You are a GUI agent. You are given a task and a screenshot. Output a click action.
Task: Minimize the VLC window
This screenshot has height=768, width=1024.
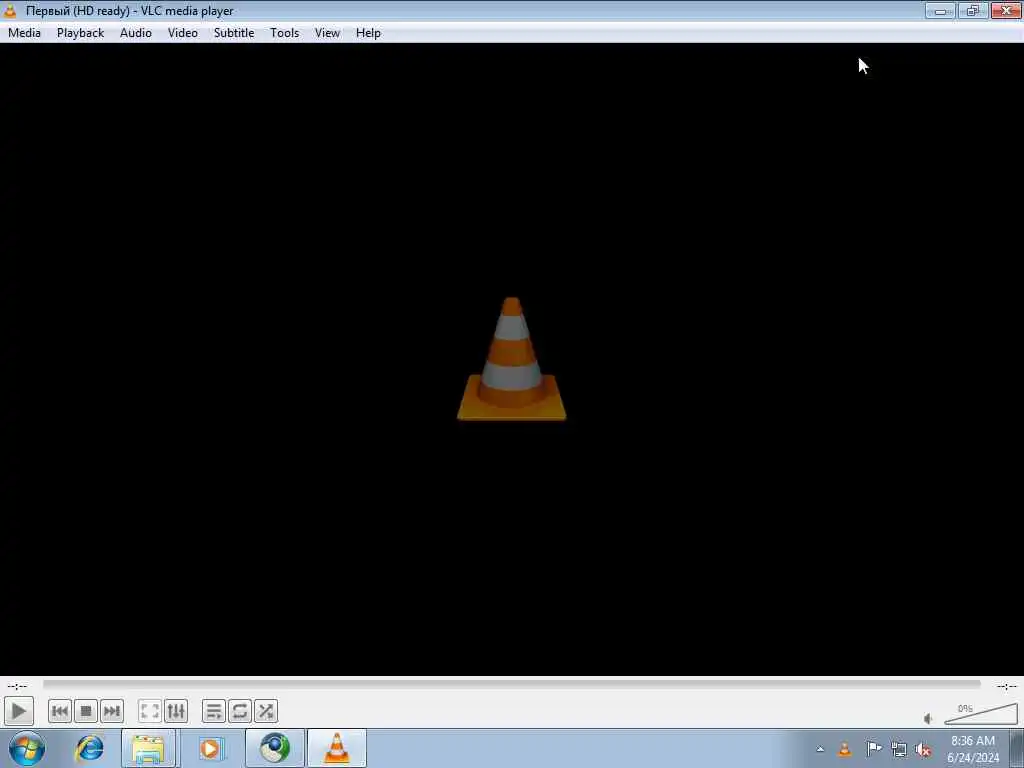940,10
